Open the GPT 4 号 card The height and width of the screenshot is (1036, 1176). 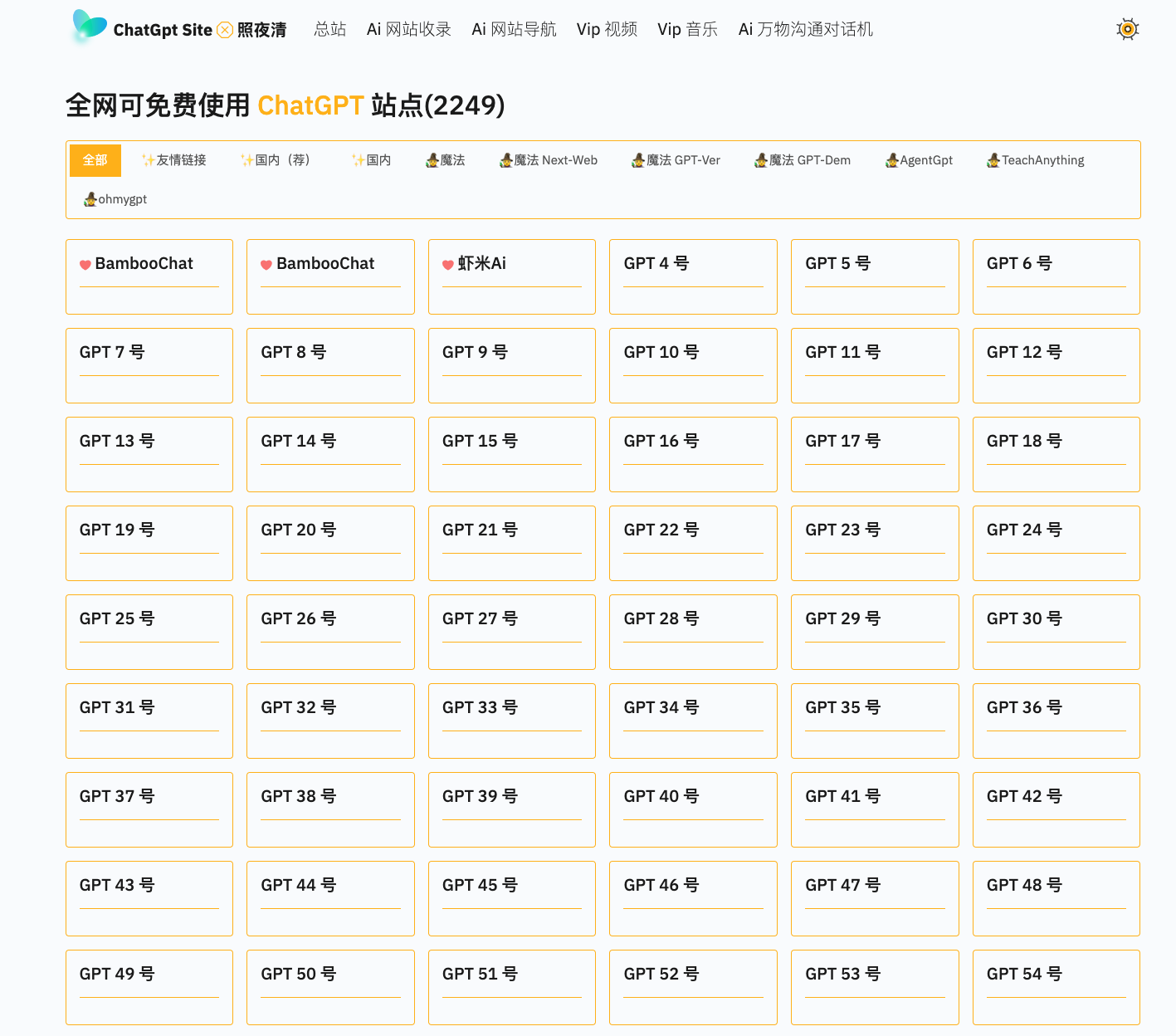pos(693,276)
